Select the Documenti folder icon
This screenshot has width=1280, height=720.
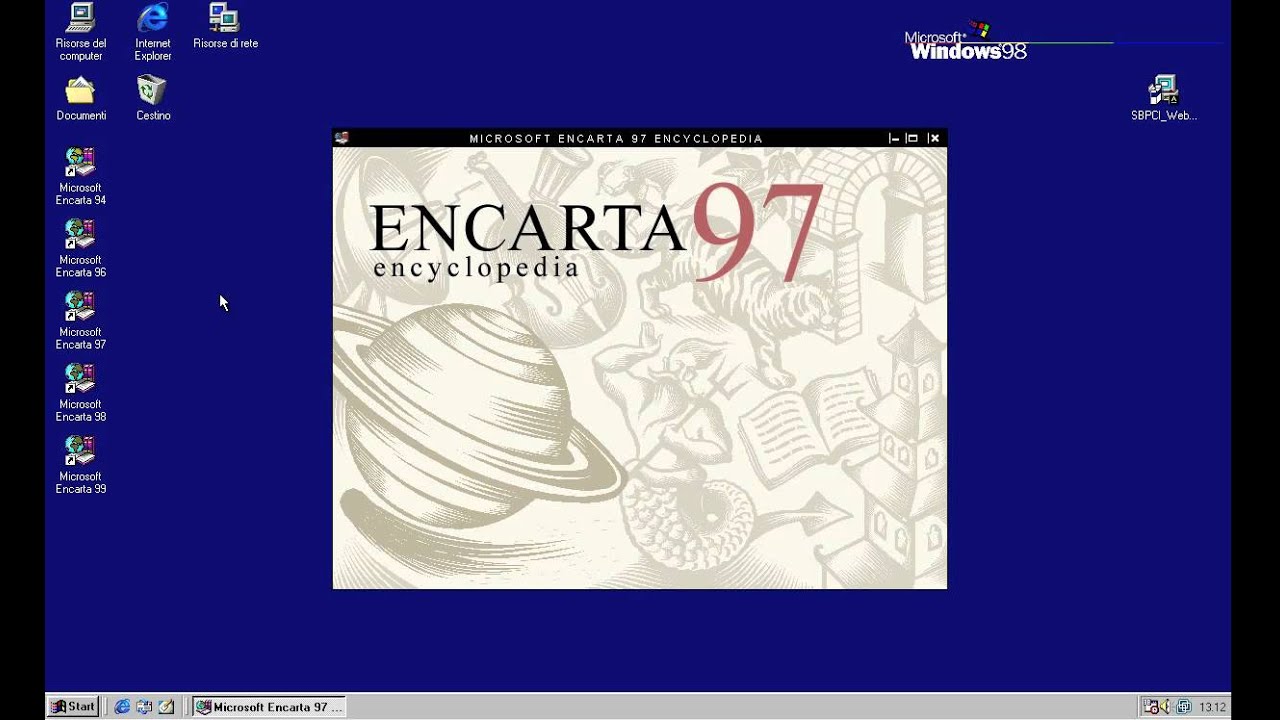tap(80, 98)
